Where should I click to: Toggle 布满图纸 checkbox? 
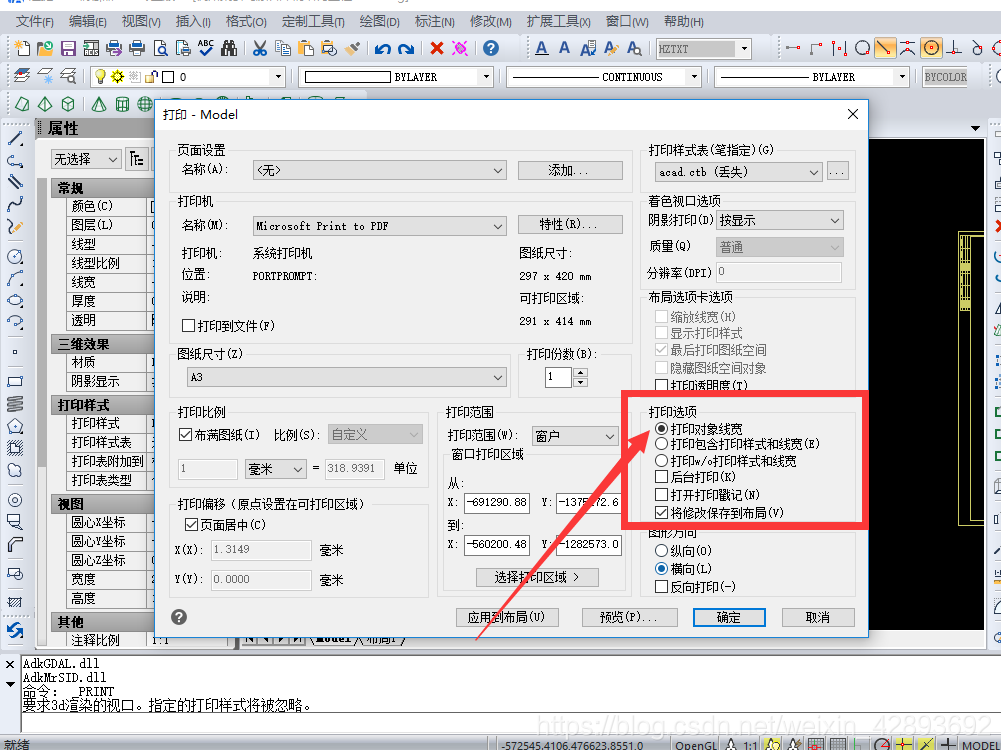coord(185,435)
